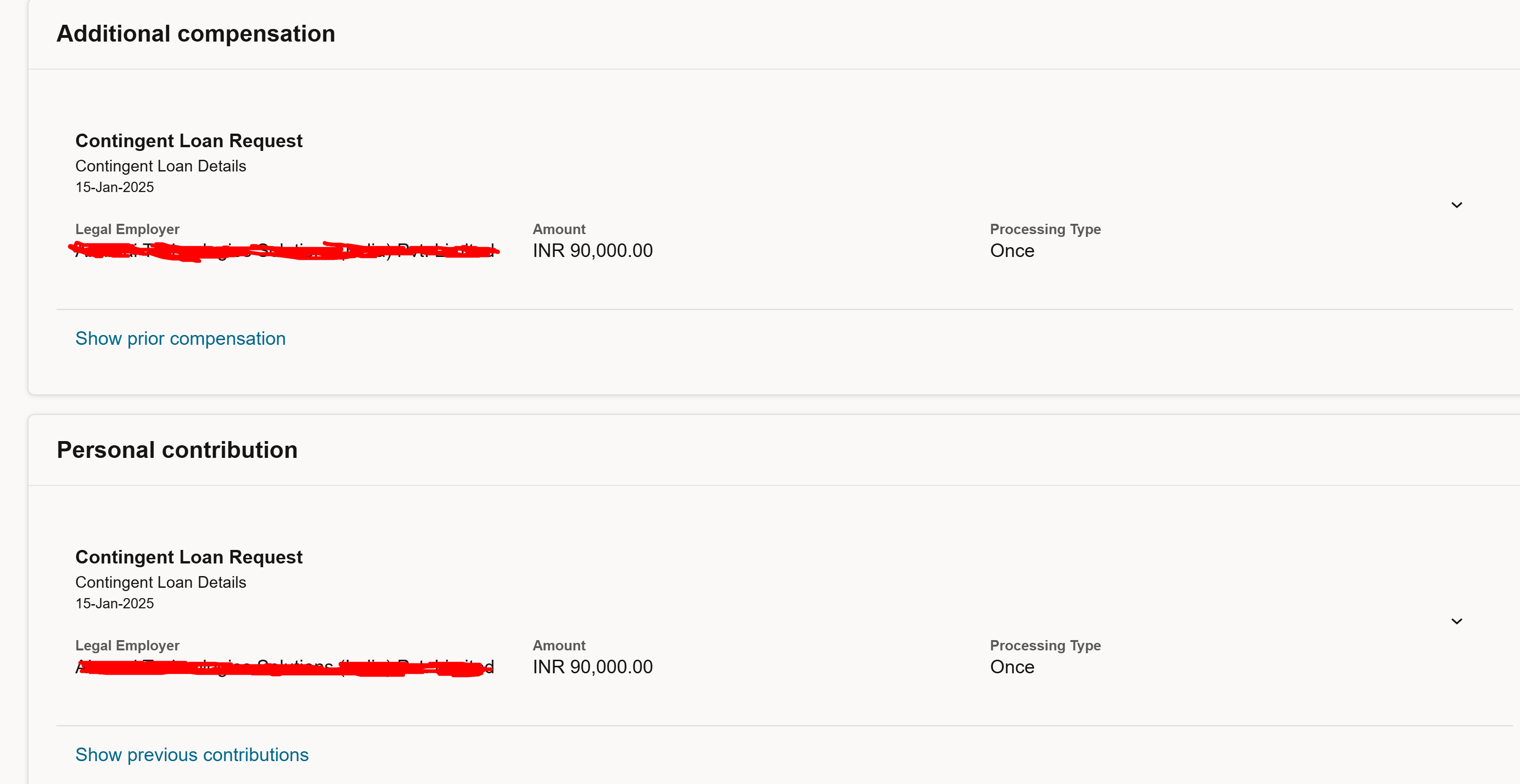Screen dimensions: 1520x784
Task: Select the 15-Jan-2025 date in top section
Action: point(114,187)
